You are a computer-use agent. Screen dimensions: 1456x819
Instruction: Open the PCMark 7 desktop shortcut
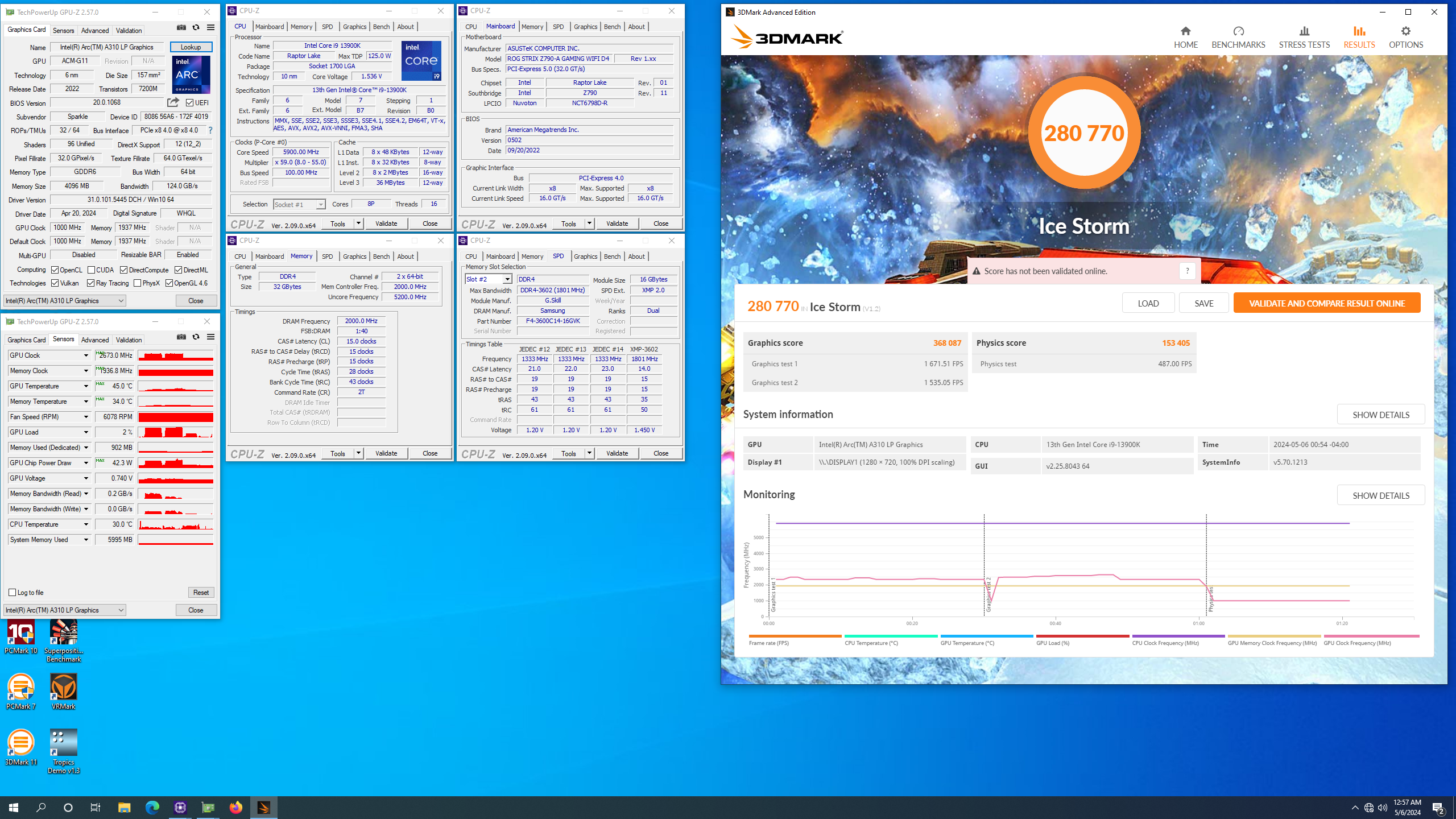pos(21,692)
